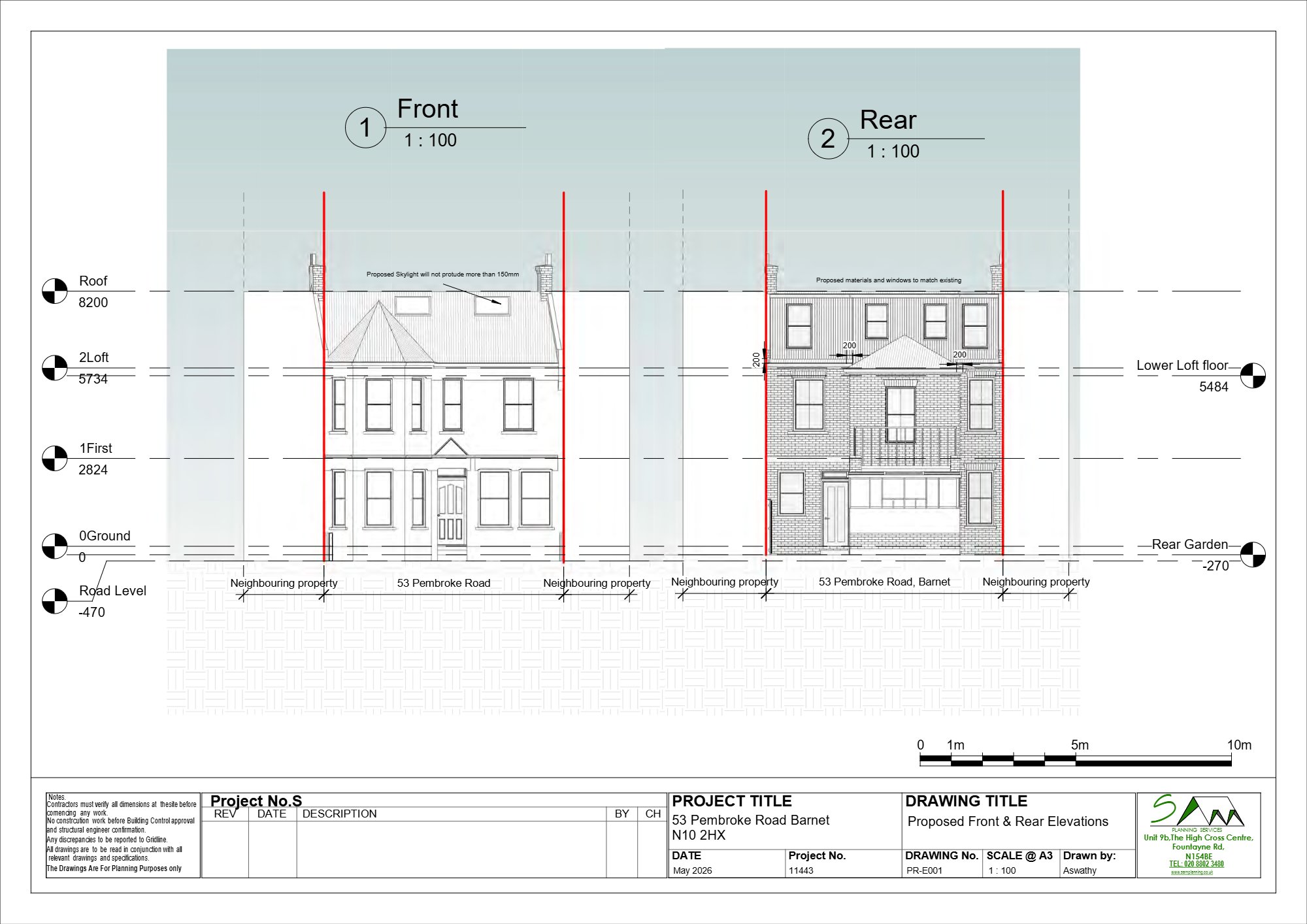This screenshot has width=1307, height=924.
Task: Select the project number 11443
Action: tap(801, 870)
